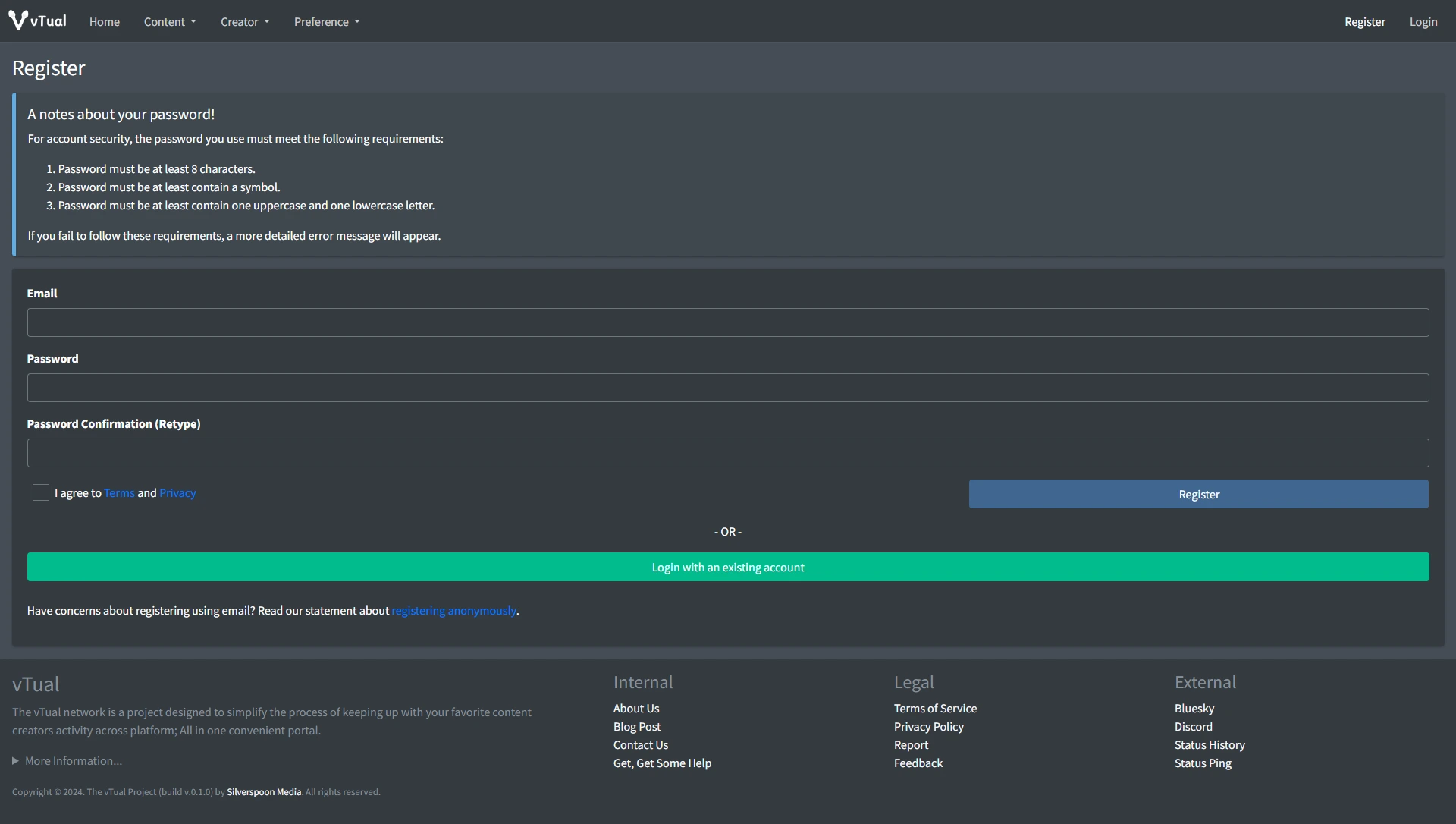Open the Terms link beside checkbox
The height and width of the screenshot is (824, 1456).
(x=119, y=493)
